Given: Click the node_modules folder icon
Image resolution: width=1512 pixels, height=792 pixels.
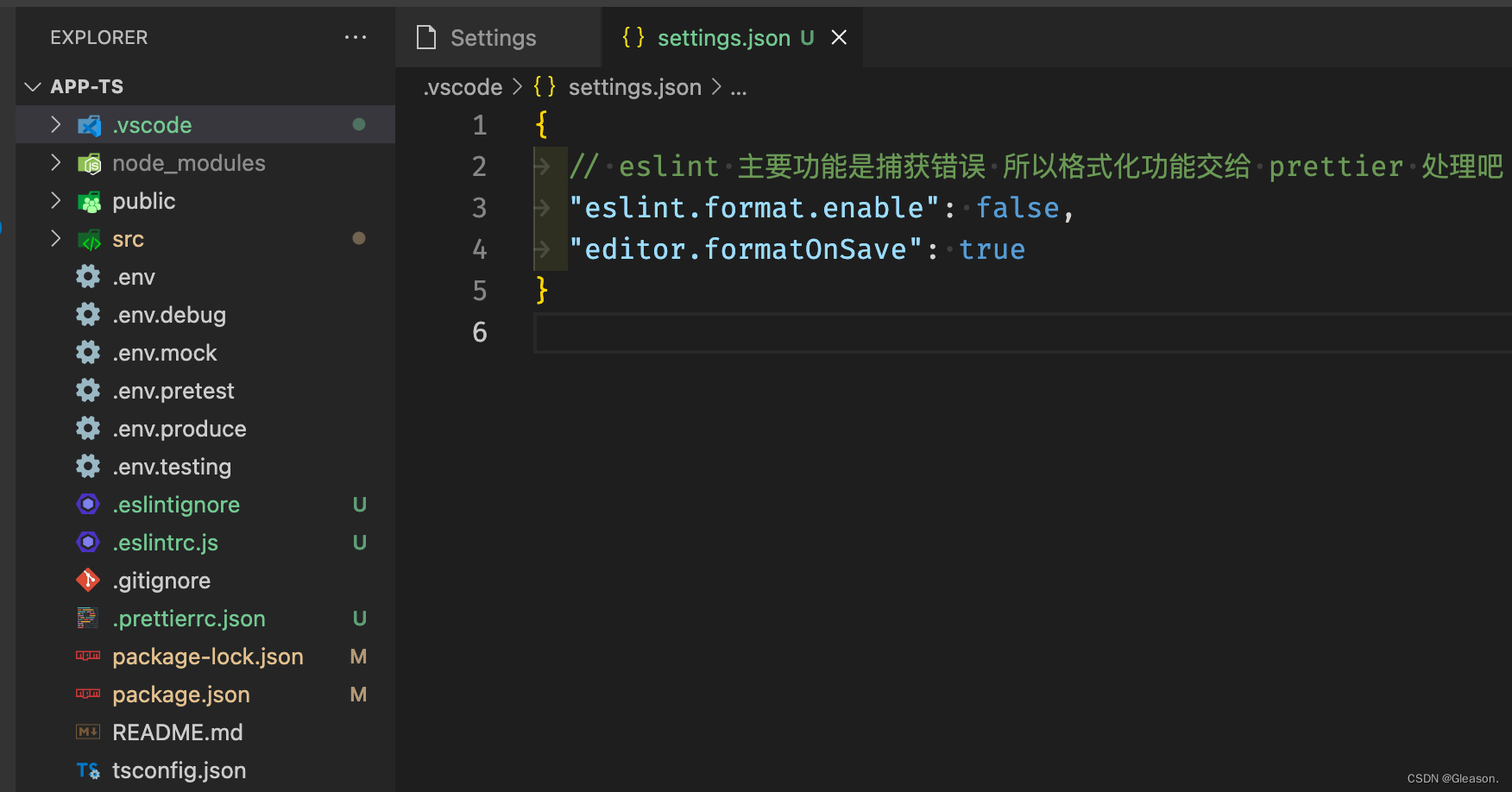Looking at the screenshot, I should click(89, 164).
